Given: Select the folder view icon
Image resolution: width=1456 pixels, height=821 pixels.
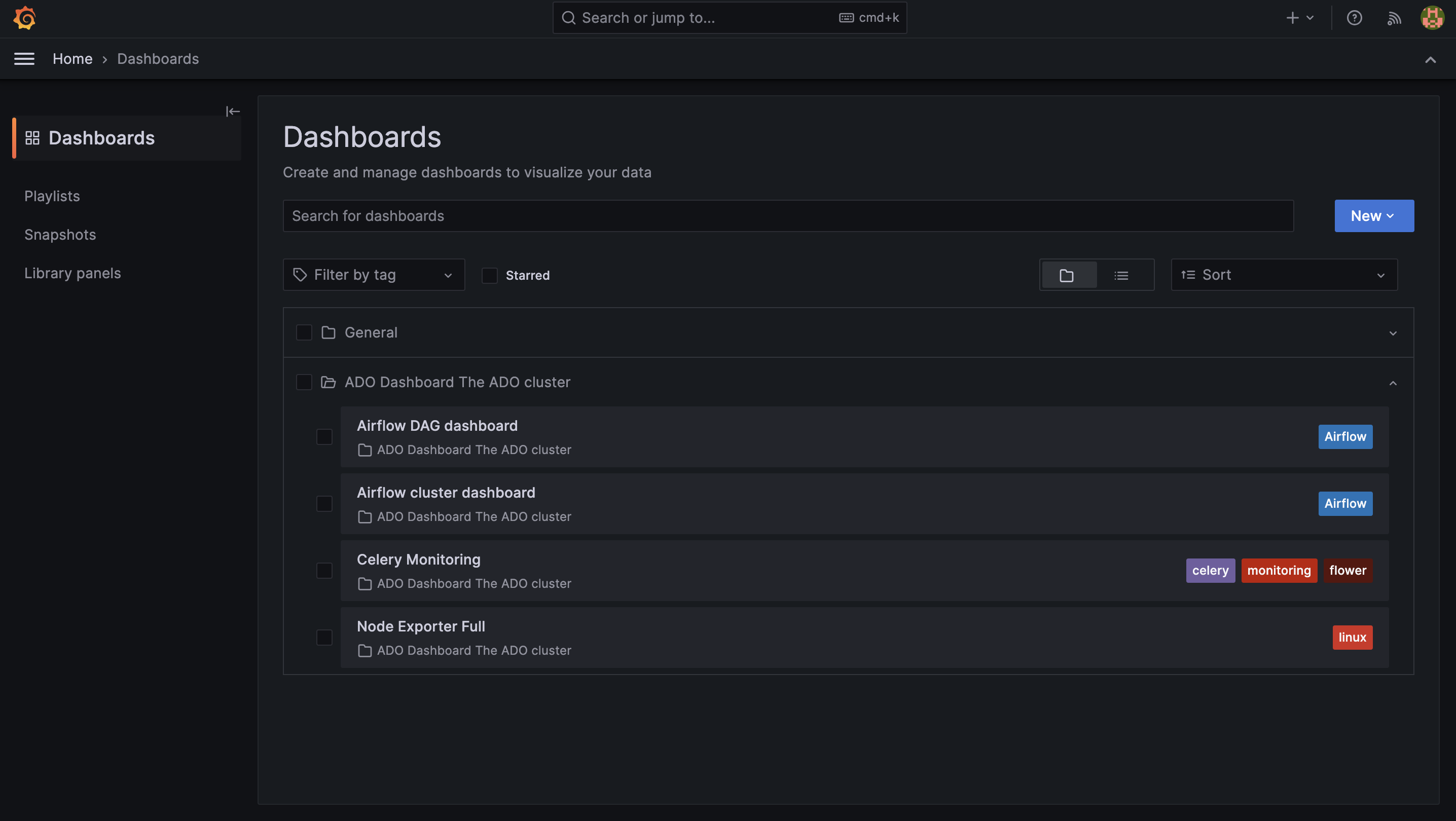Looking at the screenshot, I should pyautogui.click(x=1068, y=275).
